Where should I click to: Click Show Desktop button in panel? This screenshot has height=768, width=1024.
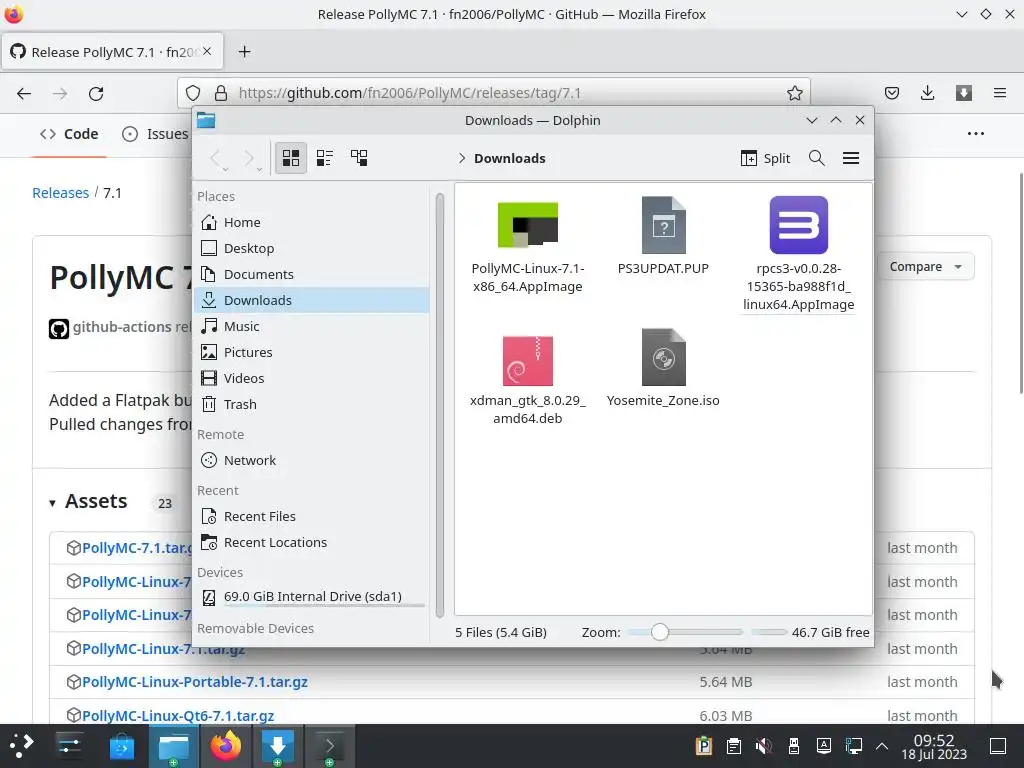(998, 746)
